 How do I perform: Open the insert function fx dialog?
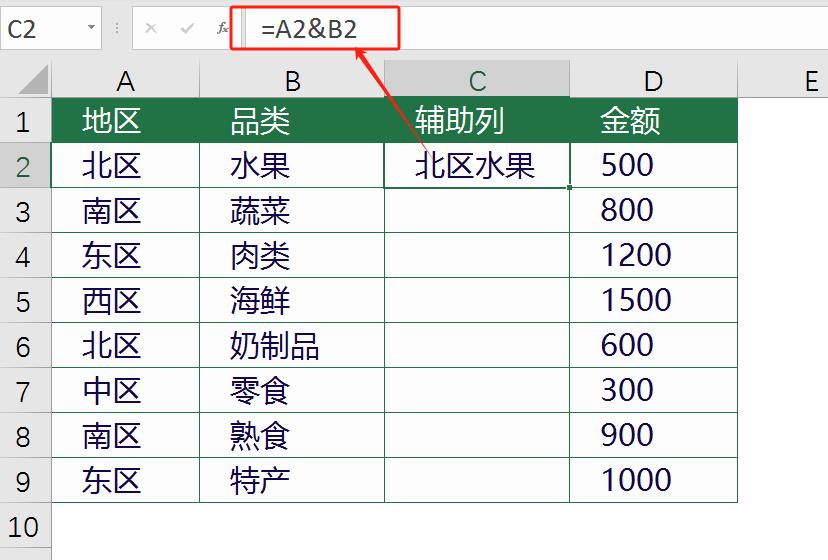(222, 28)
